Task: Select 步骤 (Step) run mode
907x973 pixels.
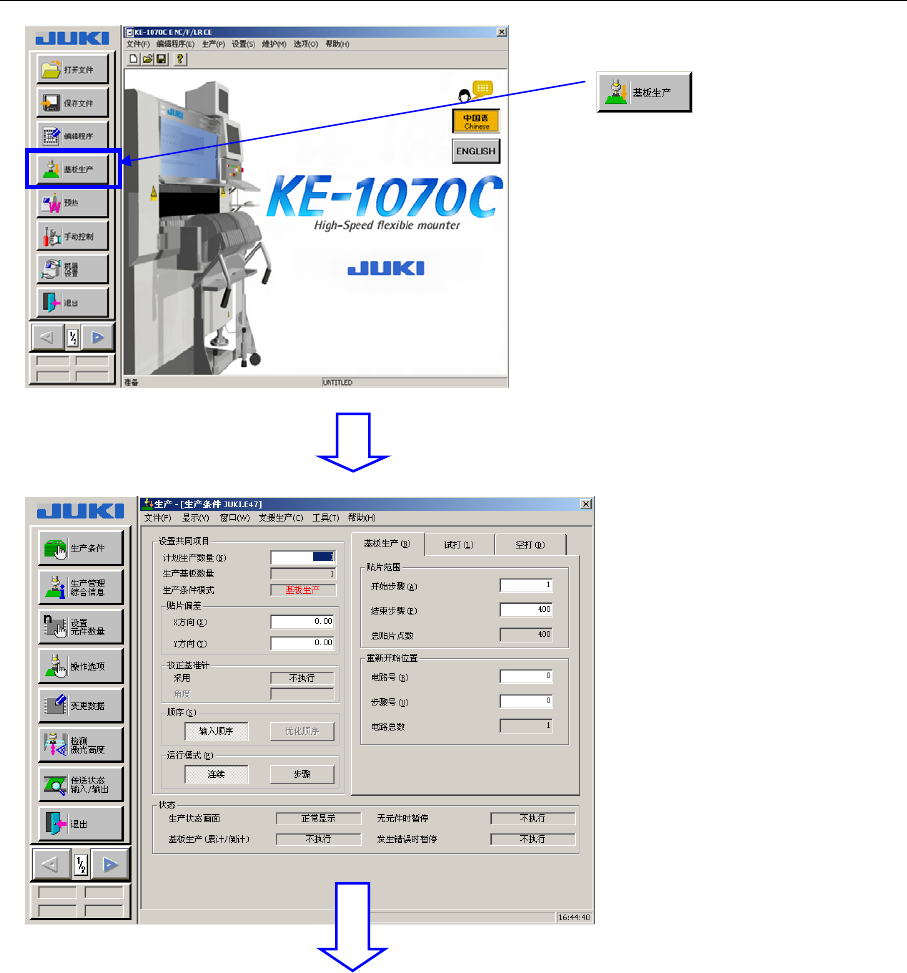Action: point(302,774)
